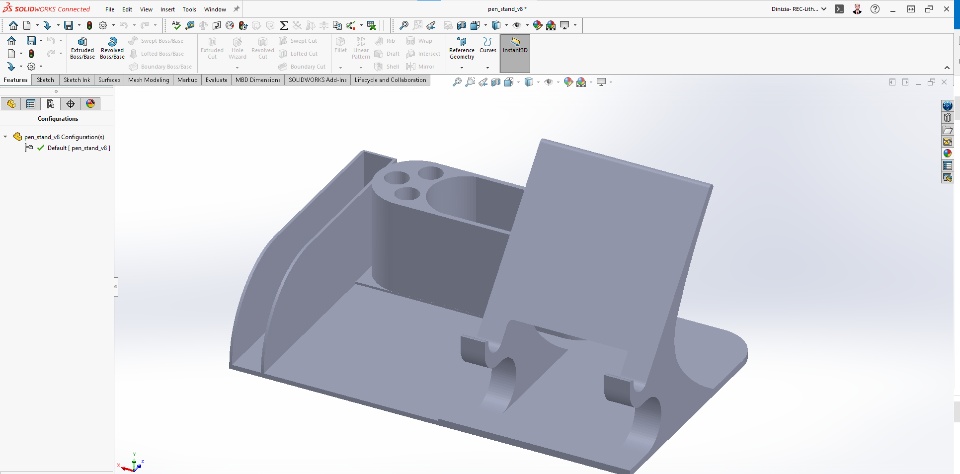
Task: Open Reference Geometry tool
Action: click(x=462, y=48)
